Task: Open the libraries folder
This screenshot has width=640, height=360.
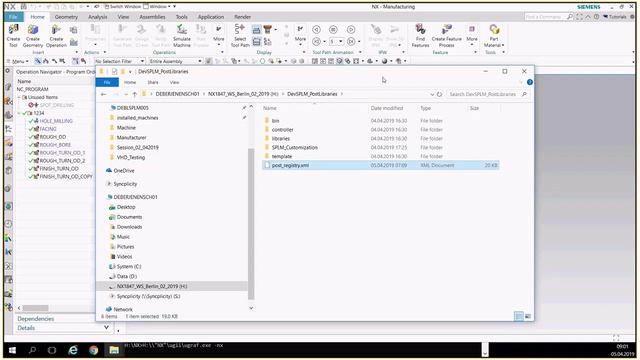Action: (x=281, y=139)
